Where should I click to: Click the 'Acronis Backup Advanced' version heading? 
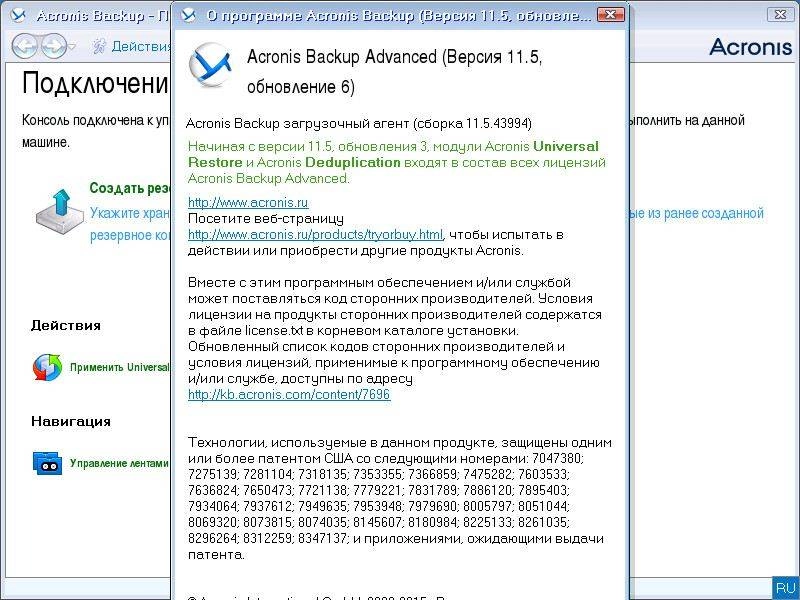click(394, 71)
